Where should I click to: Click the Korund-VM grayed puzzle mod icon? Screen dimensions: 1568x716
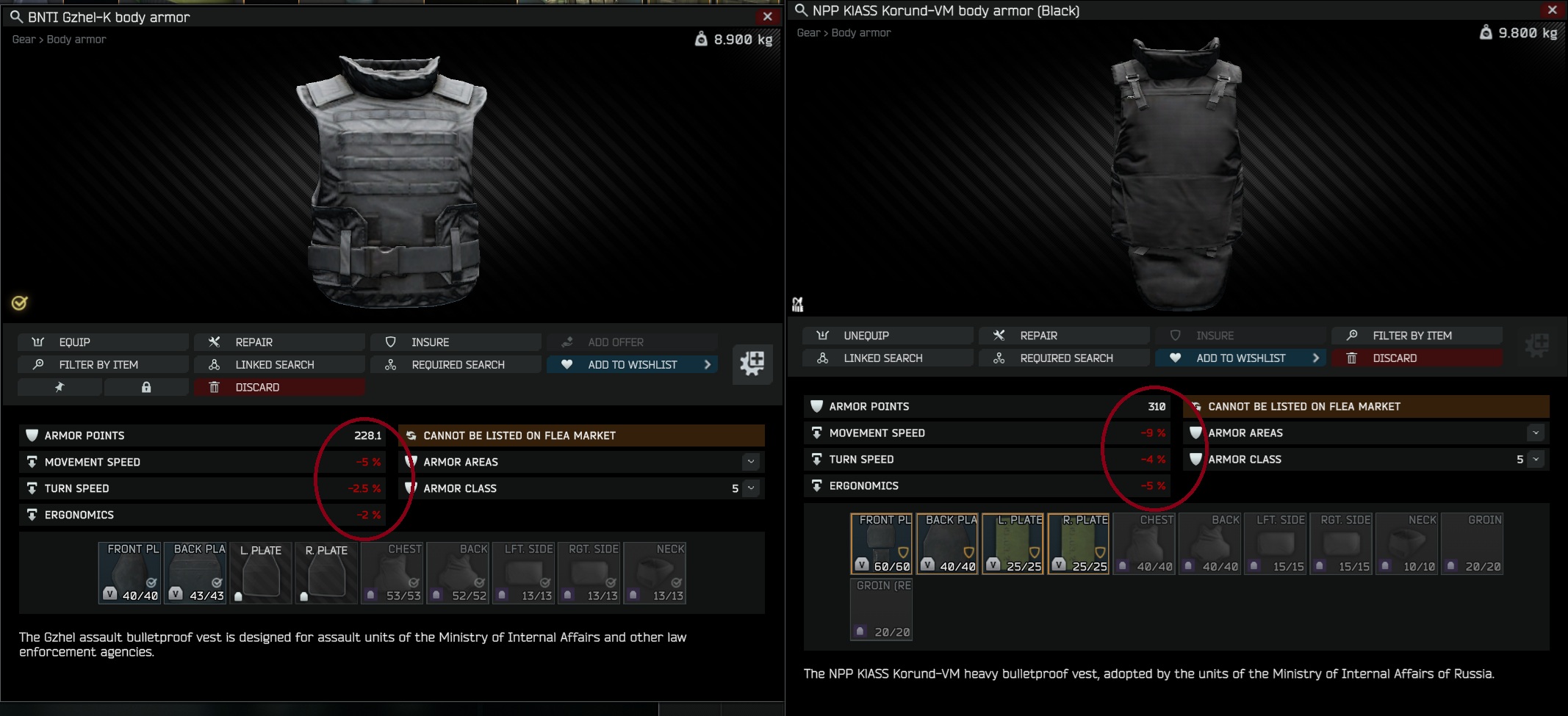coord(1536,345)
